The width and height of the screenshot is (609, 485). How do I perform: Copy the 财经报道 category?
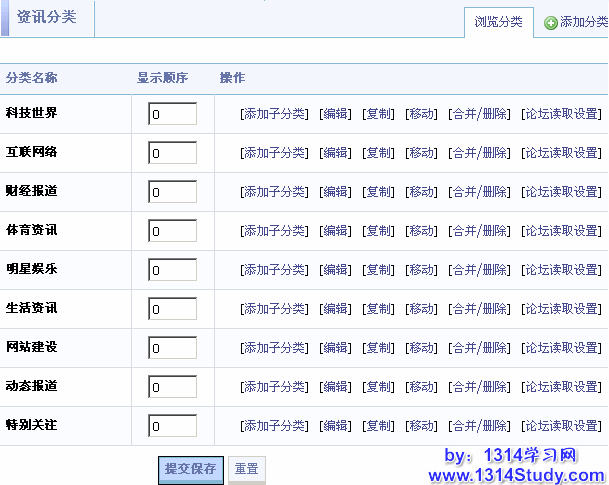point(378,192)
